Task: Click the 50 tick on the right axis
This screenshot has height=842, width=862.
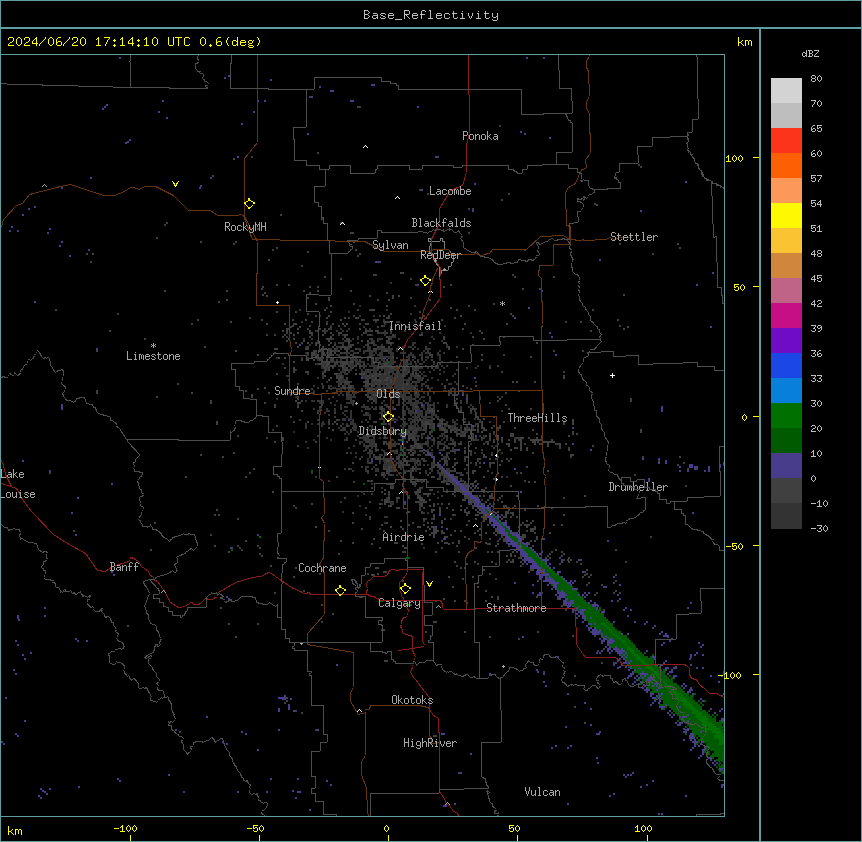Action: (x=739, y=287)
